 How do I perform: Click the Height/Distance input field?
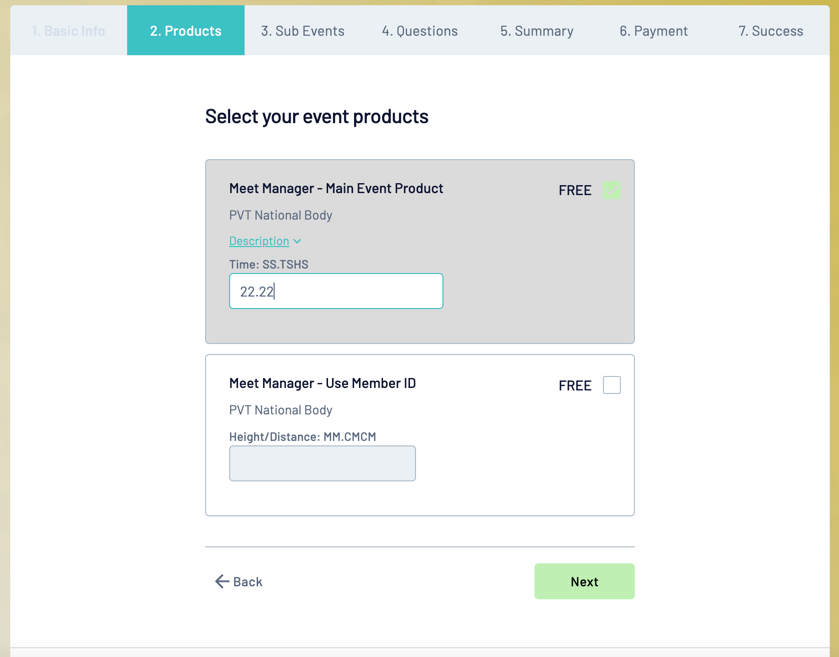[322, 463]
